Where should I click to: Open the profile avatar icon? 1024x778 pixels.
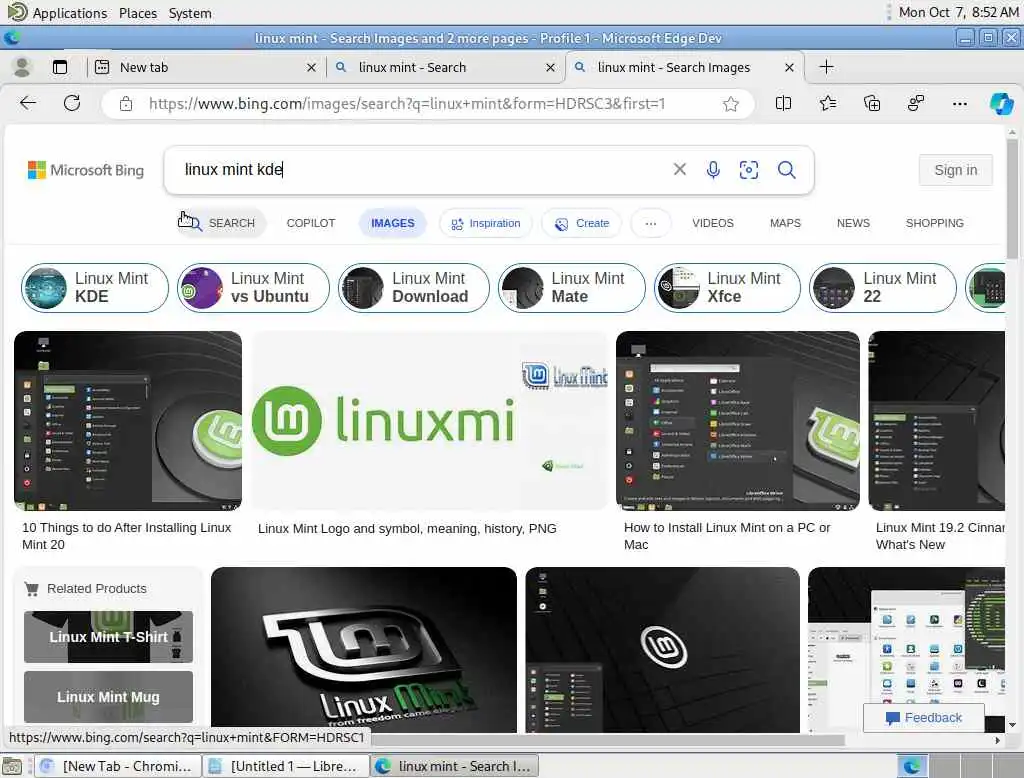tap(22, 67)
